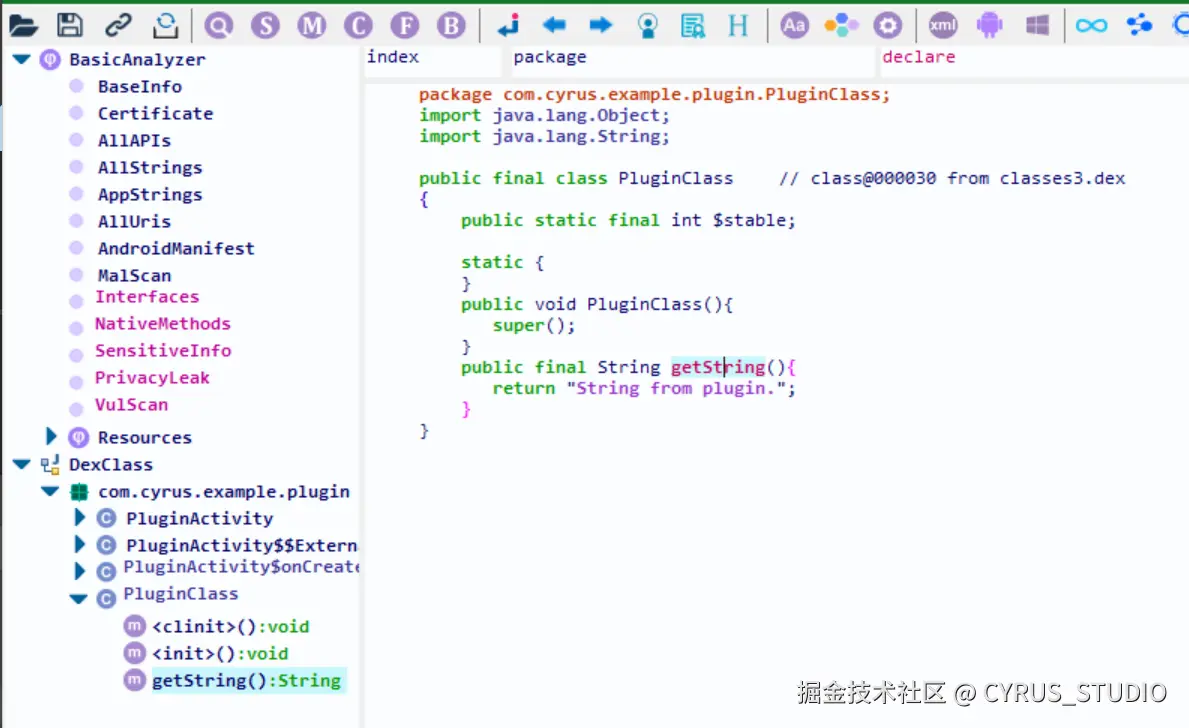This screenshot has width=1189, height=728.
Task: Select SensitiveInfo tree item
Action: pyautogui.click(x=163, y=350)
